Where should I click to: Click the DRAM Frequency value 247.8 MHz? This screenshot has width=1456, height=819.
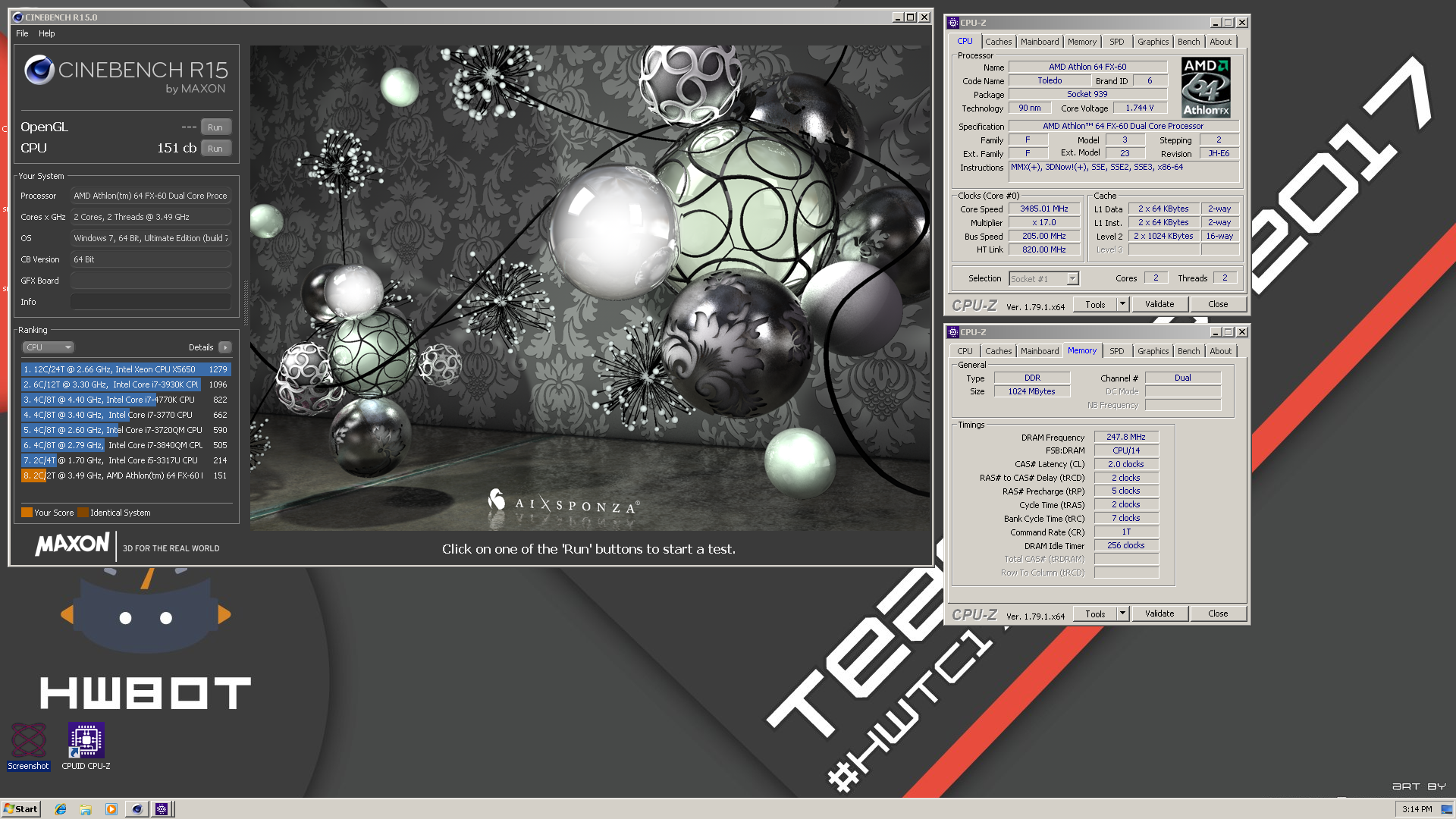[x=1125, y=438]
